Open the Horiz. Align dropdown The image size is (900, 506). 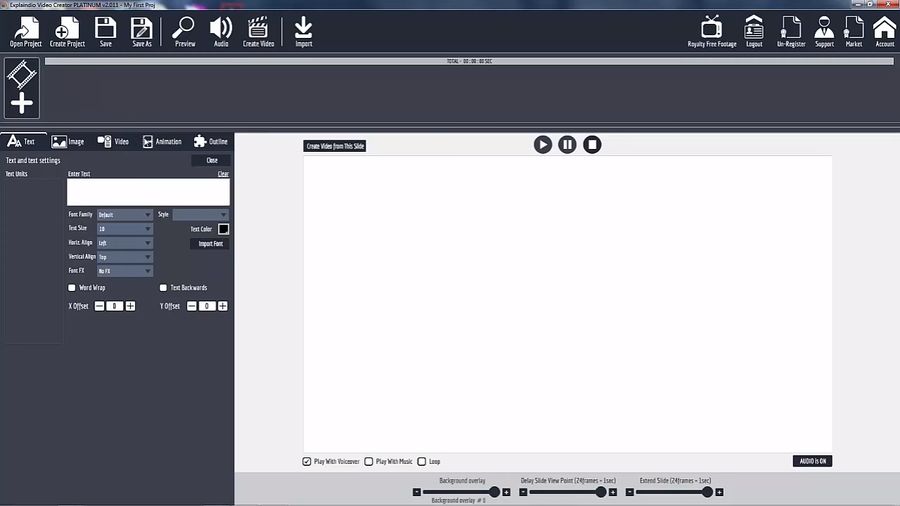125,243
